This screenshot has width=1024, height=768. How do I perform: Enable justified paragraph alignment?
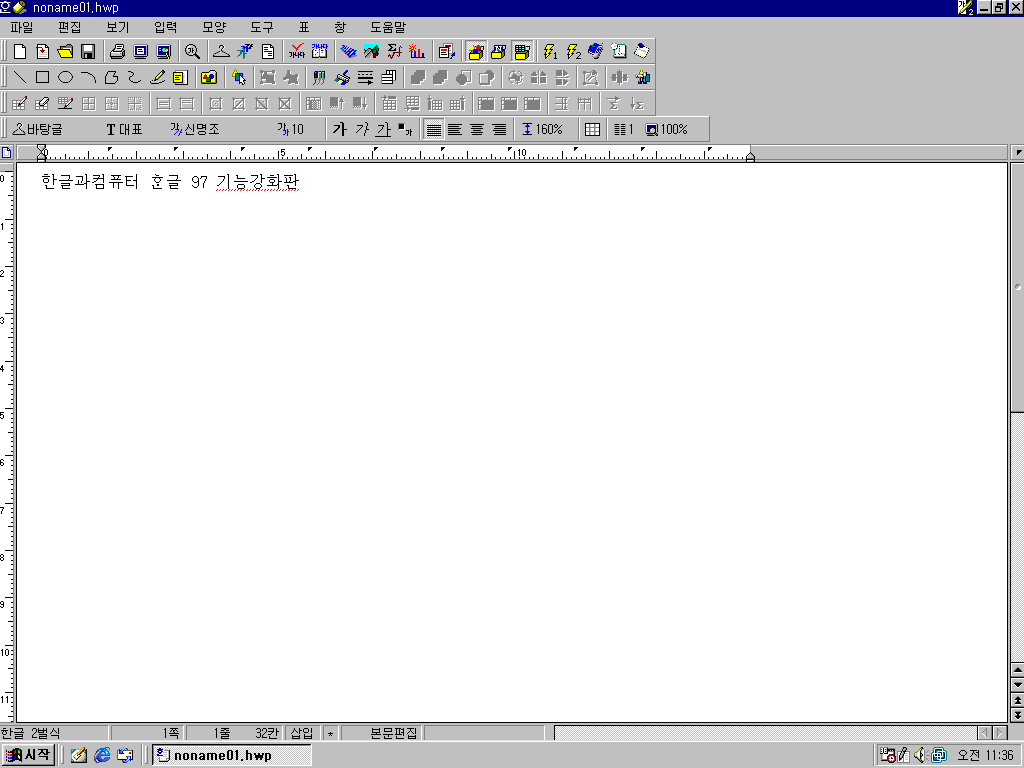(434, 129)
